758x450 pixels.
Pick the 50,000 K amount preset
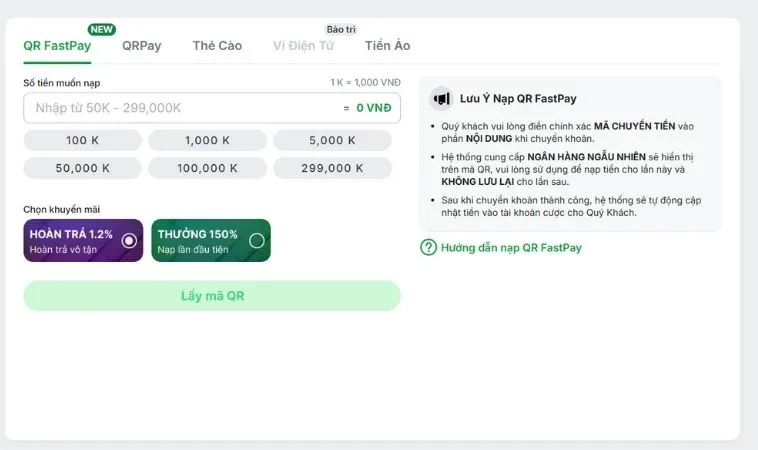pyautogui.click(x=82, y=168)
